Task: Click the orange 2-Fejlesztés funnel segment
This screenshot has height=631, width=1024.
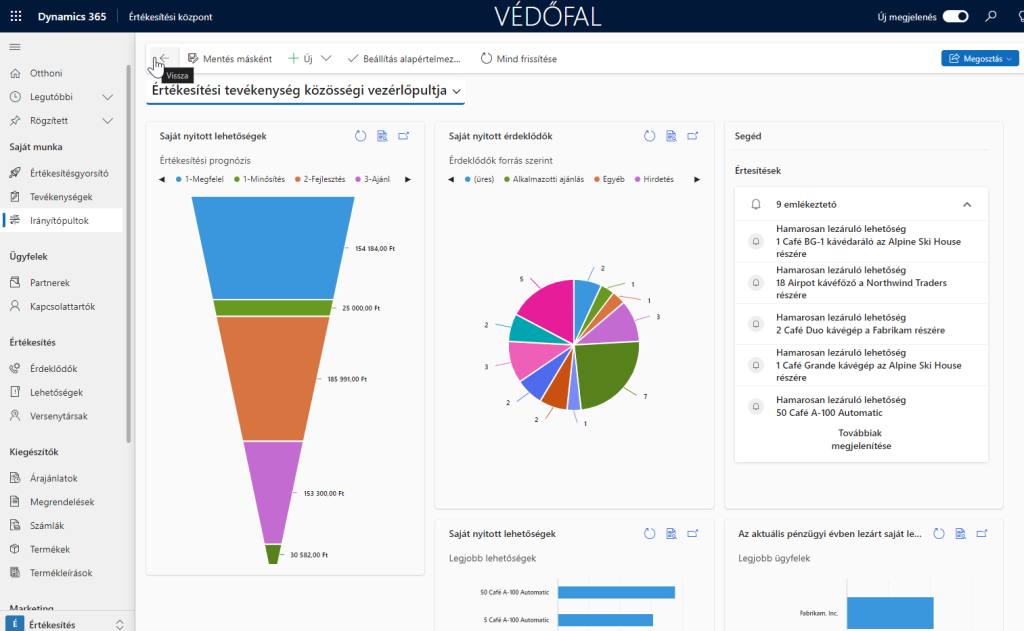Action: (x=273, y=378)
